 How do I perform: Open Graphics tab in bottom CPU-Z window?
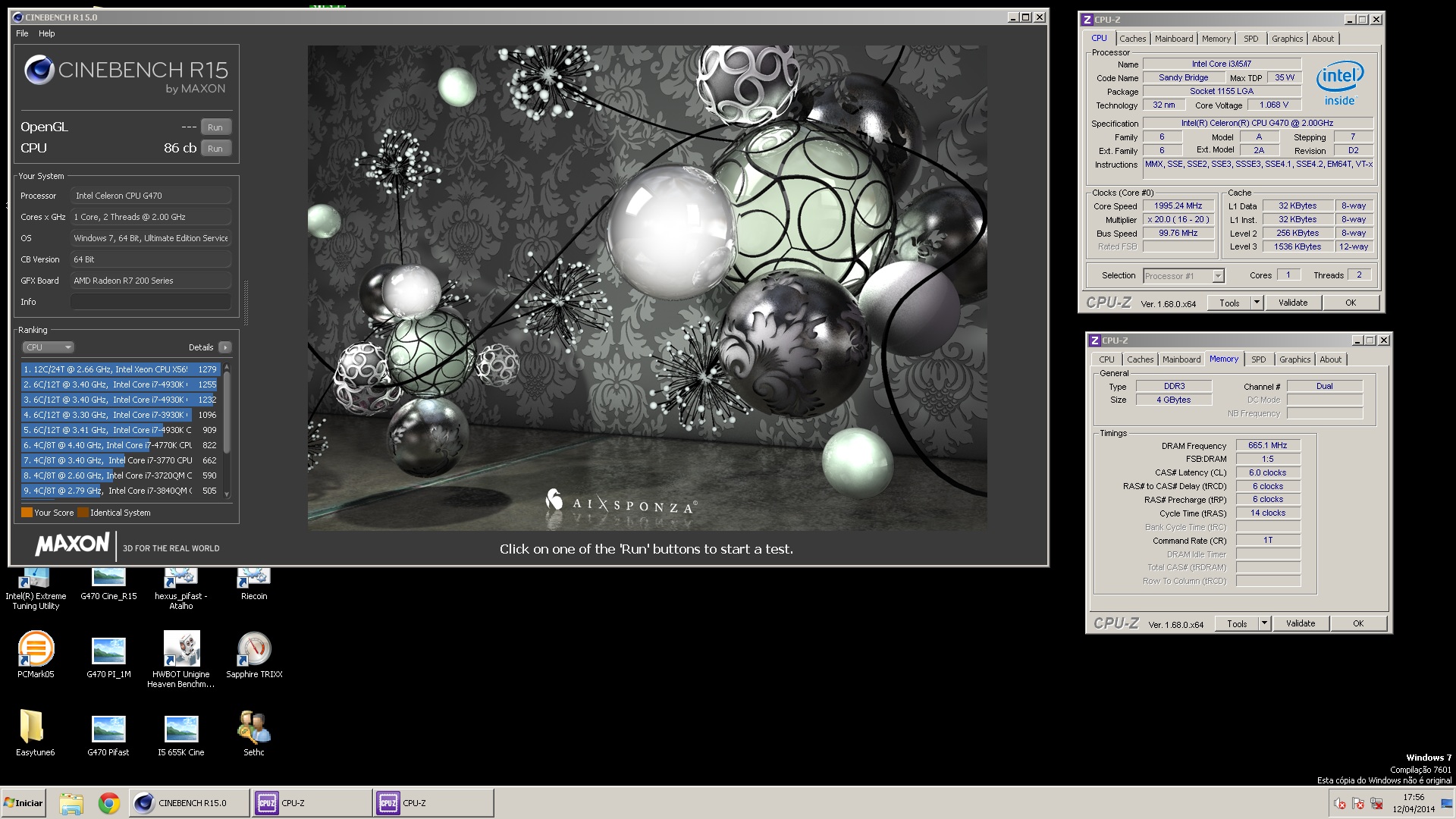click(x=1294, y=359)
